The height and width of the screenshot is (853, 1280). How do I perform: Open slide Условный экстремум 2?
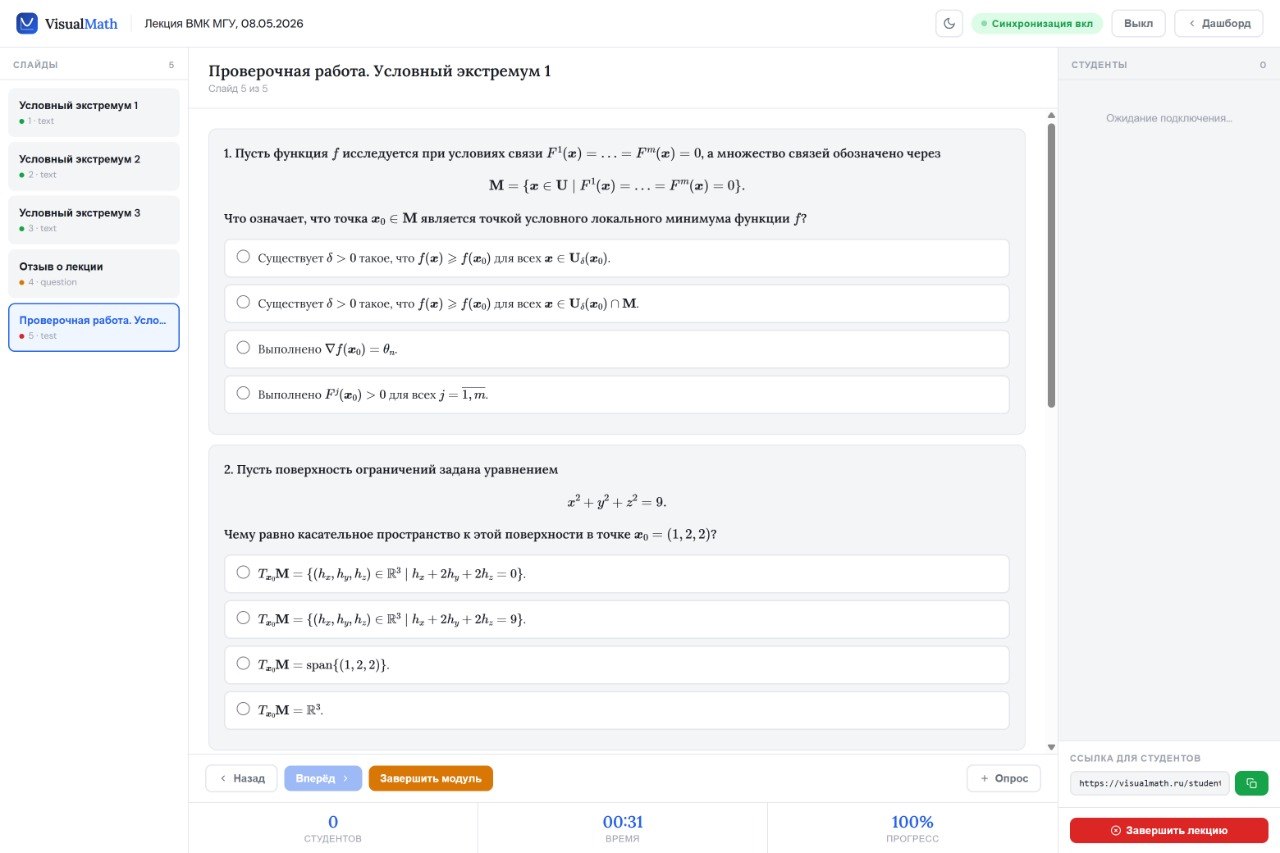click(94, 166)
